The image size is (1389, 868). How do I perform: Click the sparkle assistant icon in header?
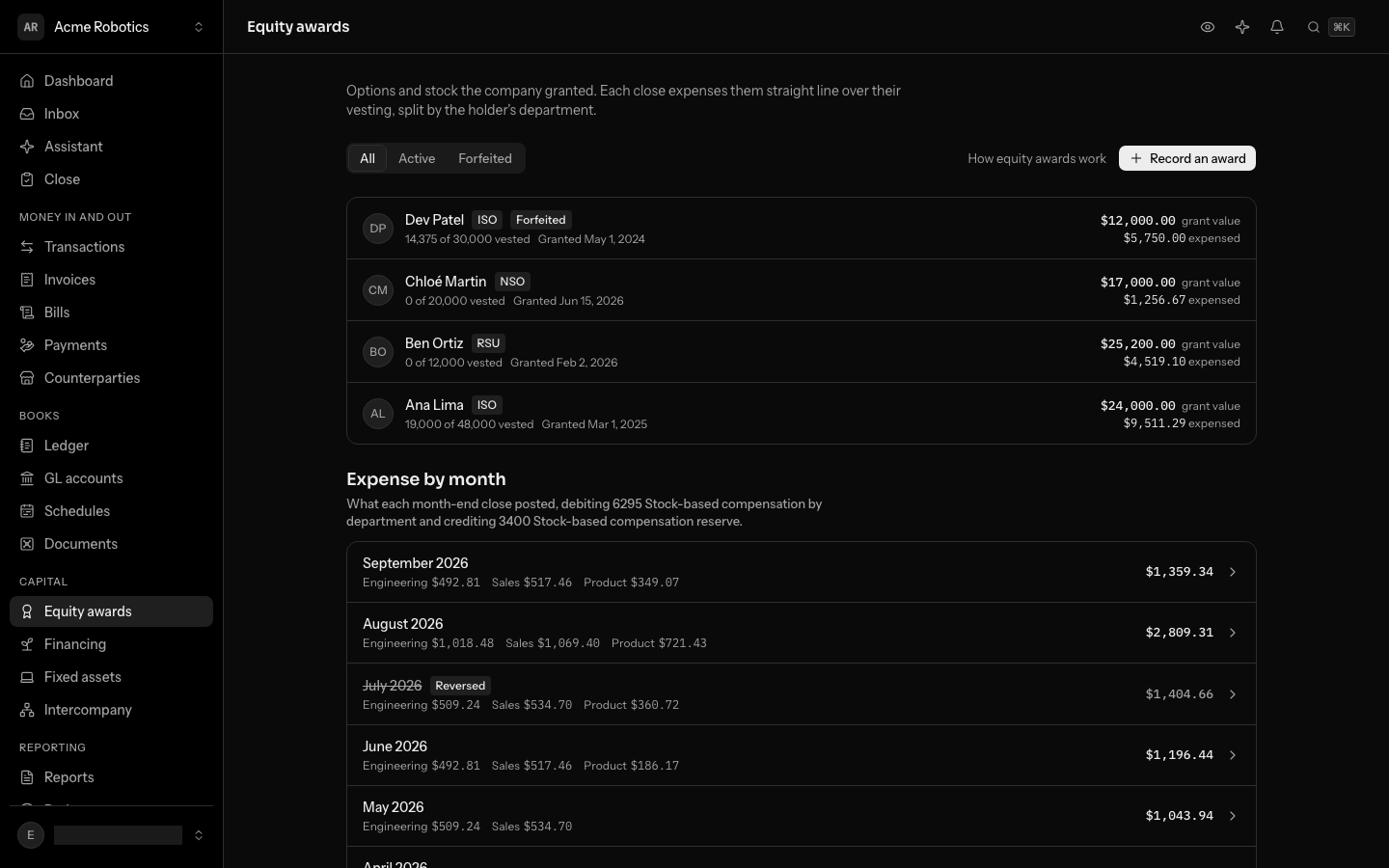pos(1242,27)
